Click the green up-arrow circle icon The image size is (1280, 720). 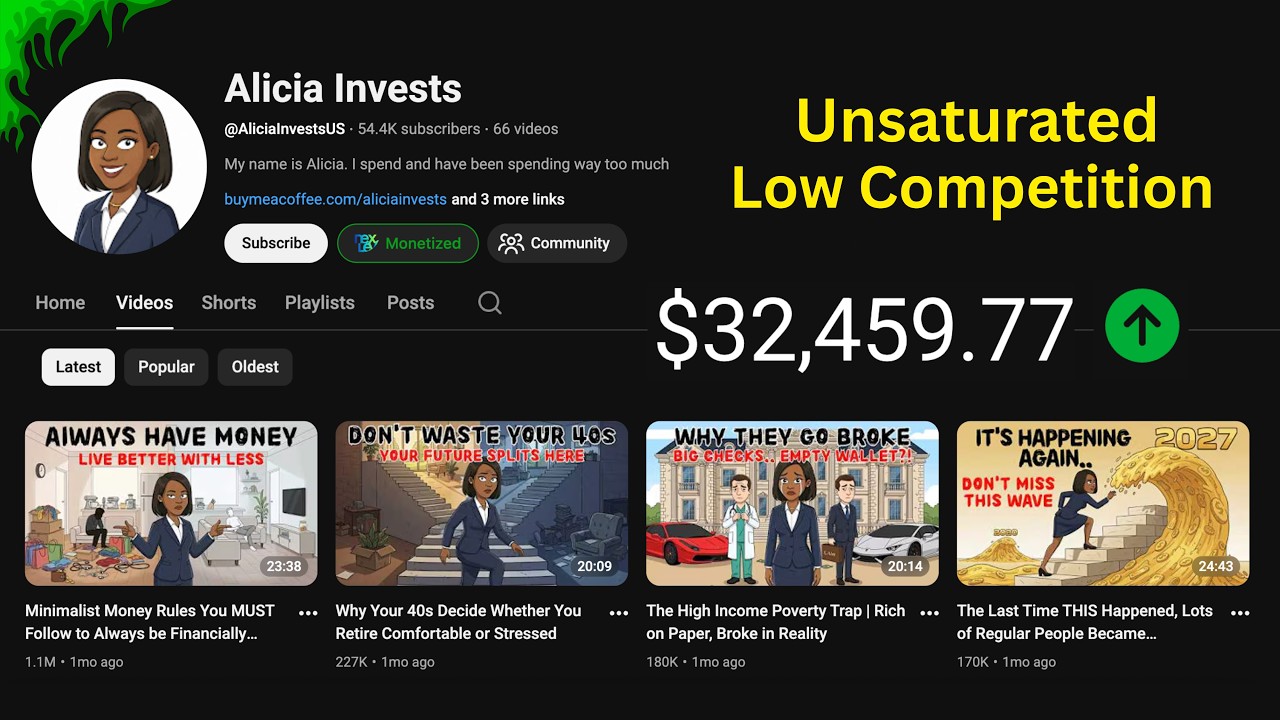click(x=1142, y=326)
